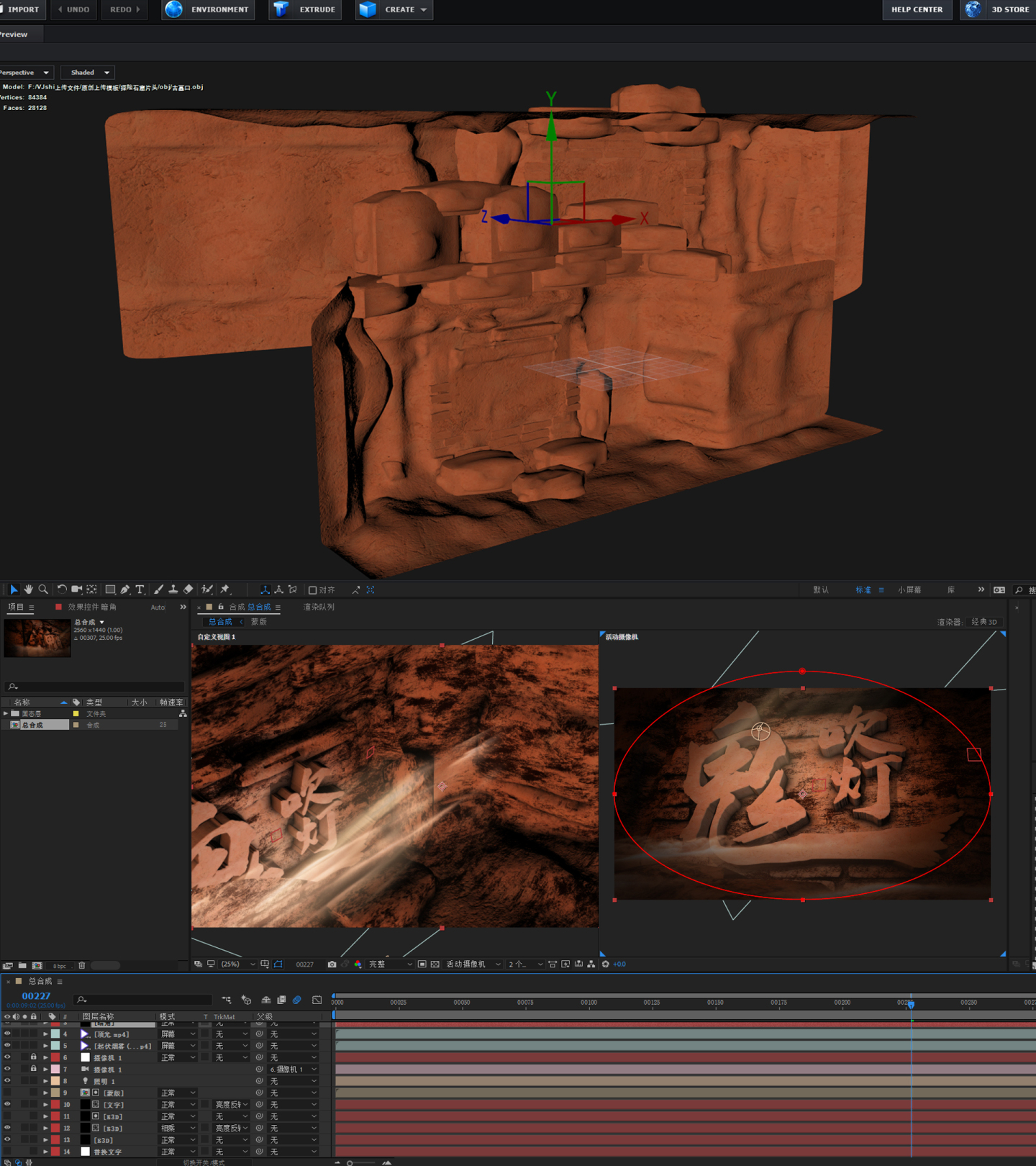This screenshot has height=1166, width=1036.
Task: Click the EXTRUDE button
Action: (306, 9)
